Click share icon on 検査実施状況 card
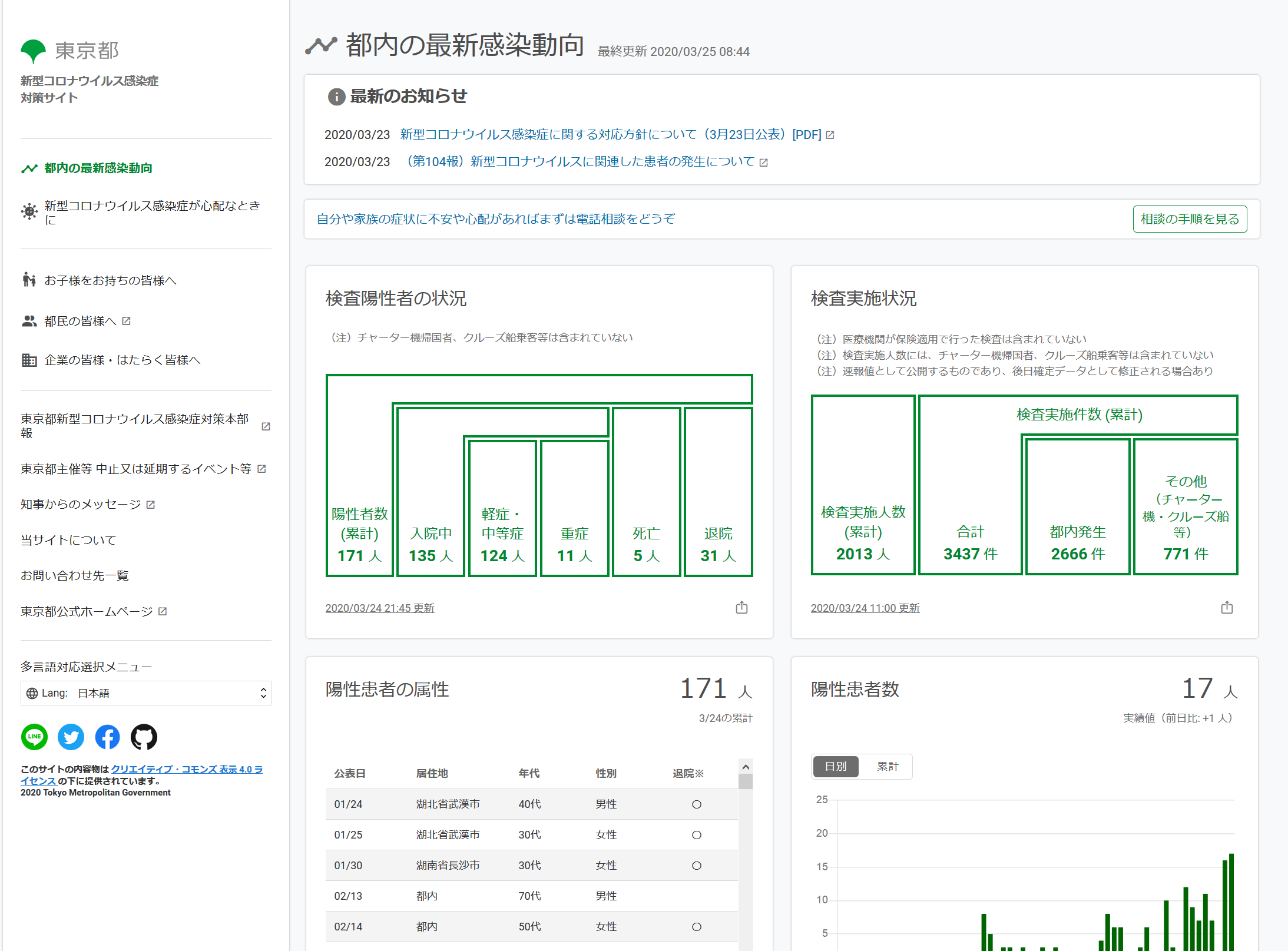 [x=1227, y=608]
